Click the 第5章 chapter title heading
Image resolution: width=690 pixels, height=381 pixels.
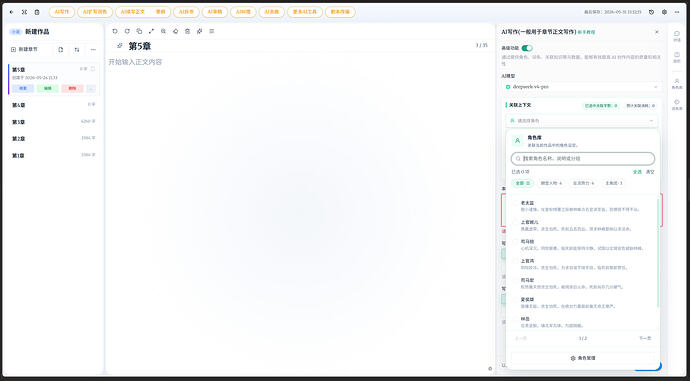point(139,46)
